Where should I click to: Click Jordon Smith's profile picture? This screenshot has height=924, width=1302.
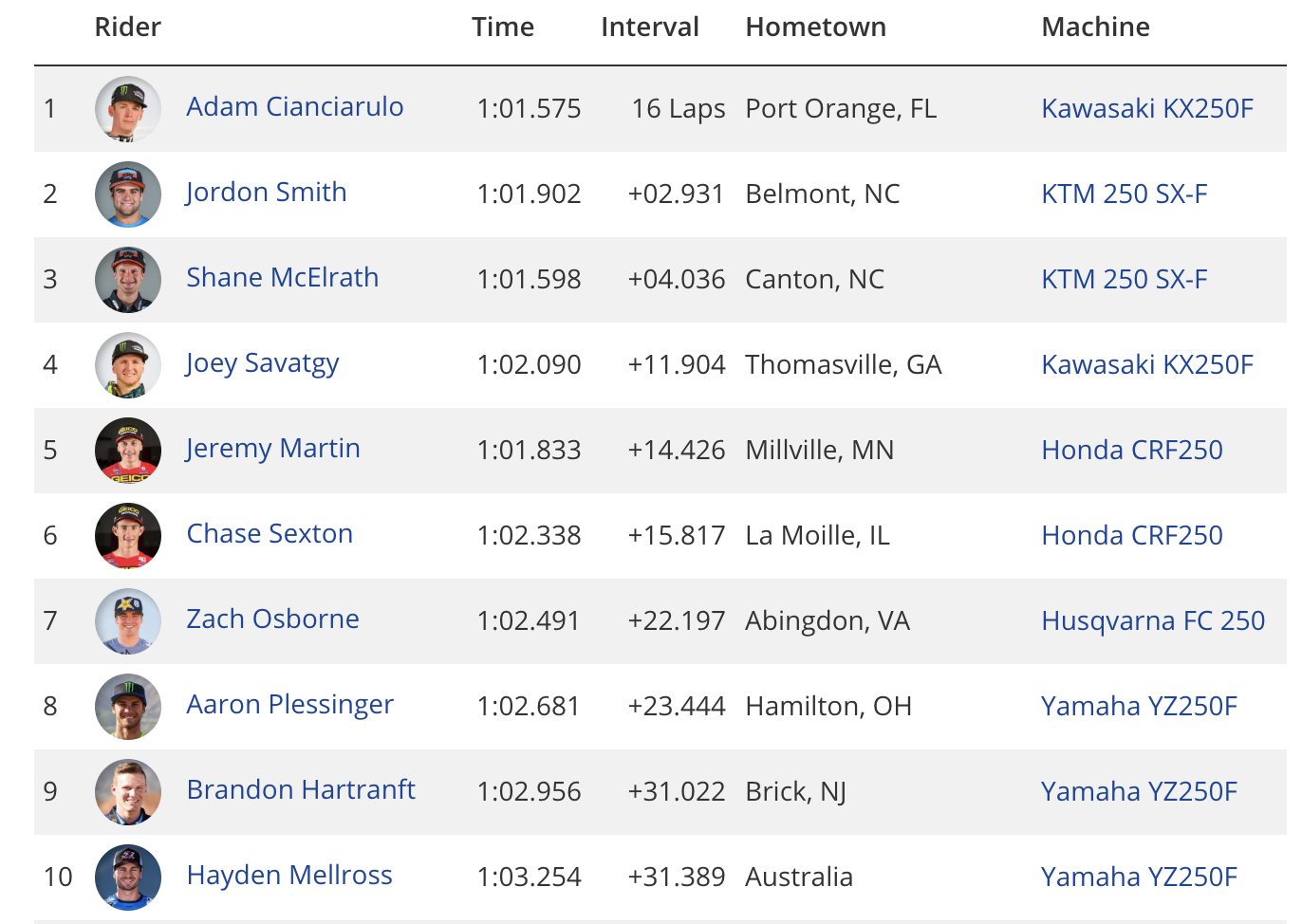tap(128, 194)
